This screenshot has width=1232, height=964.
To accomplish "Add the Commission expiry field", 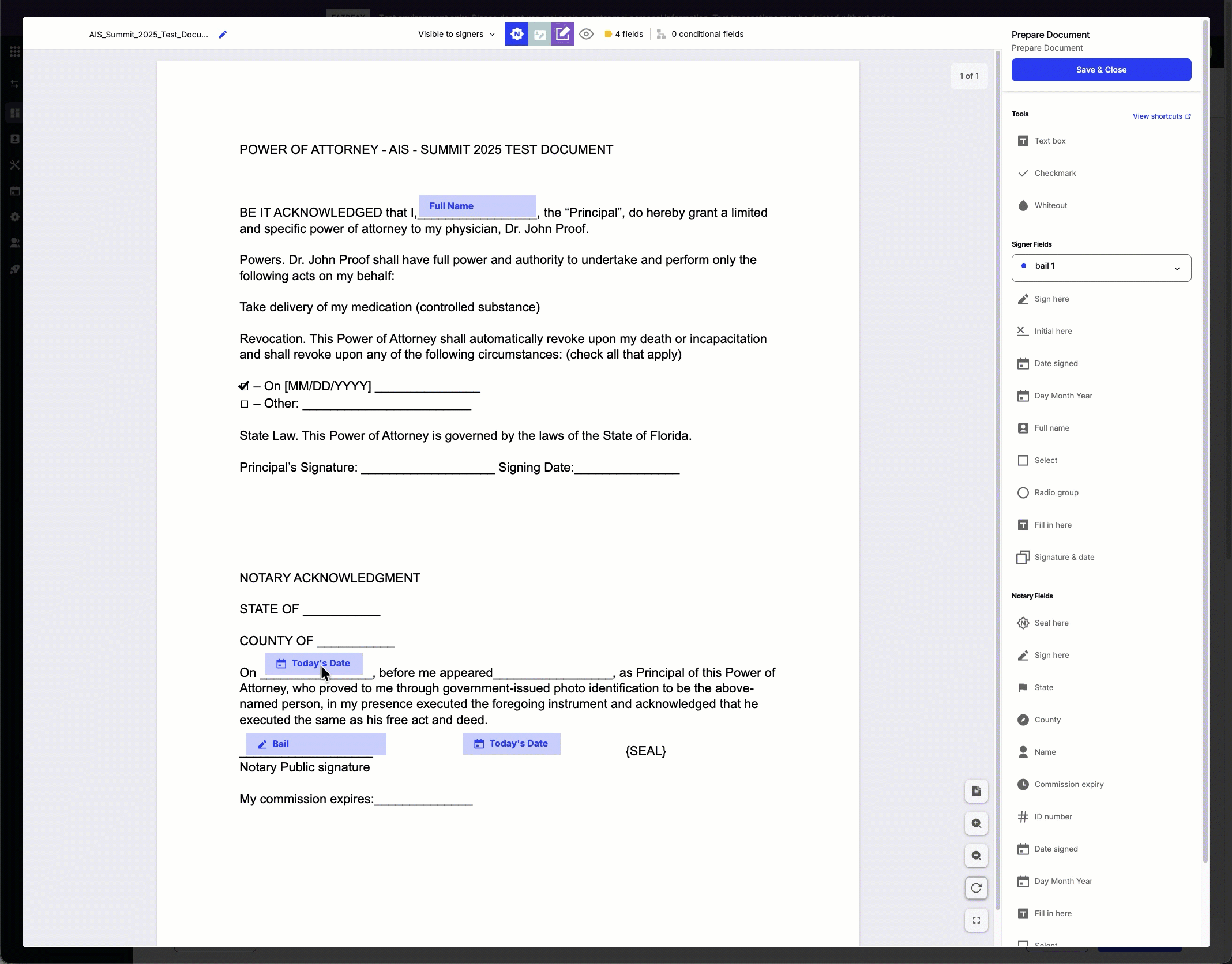I will [1101, 784].
